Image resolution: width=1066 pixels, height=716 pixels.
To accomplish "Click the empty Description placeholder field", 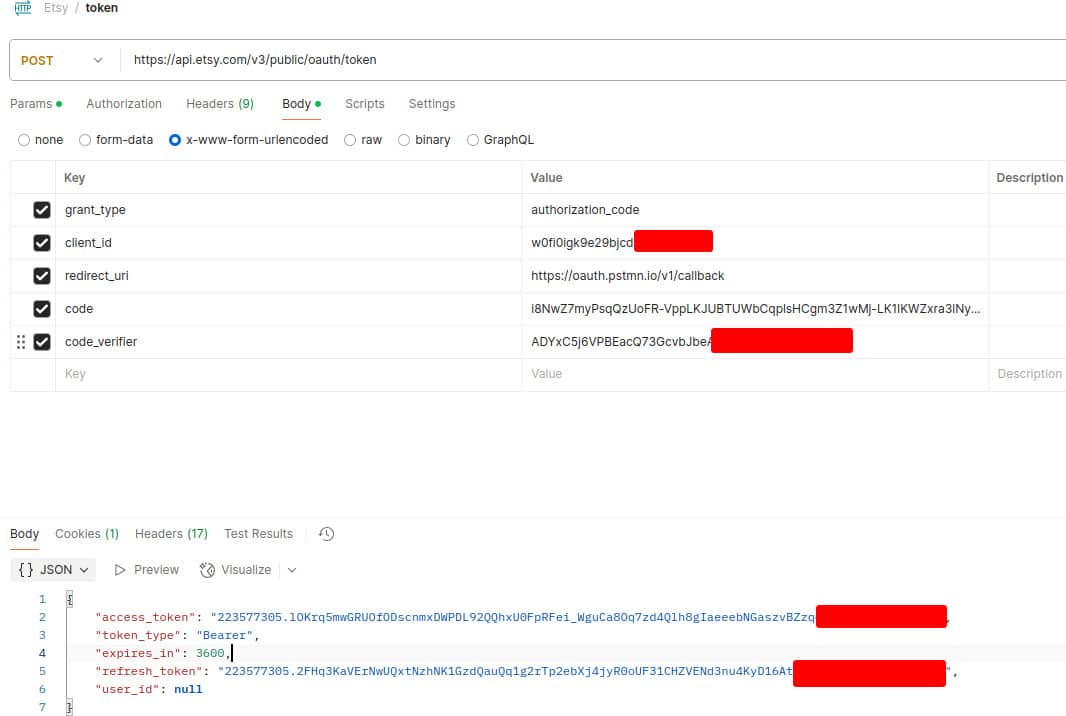I will [x=1027, y=375].
